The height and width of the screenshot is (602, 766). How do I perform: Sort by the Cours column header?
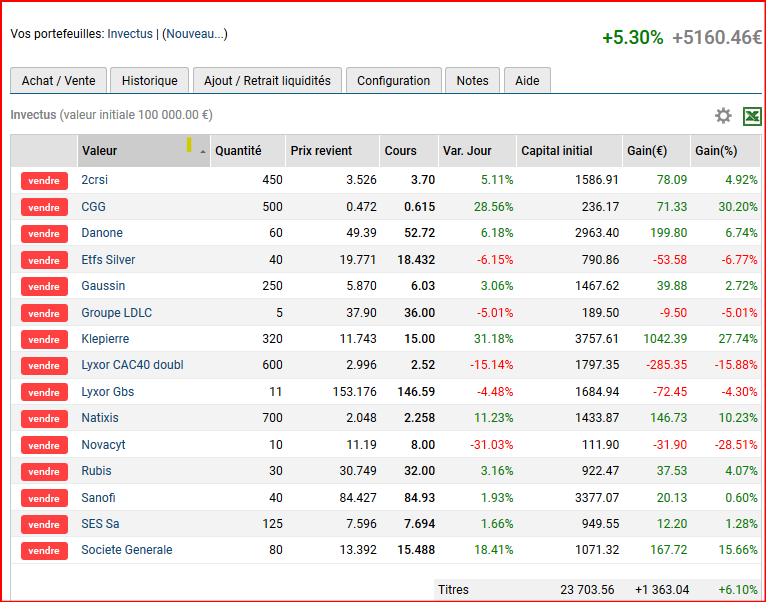click(x=409, y=151)
